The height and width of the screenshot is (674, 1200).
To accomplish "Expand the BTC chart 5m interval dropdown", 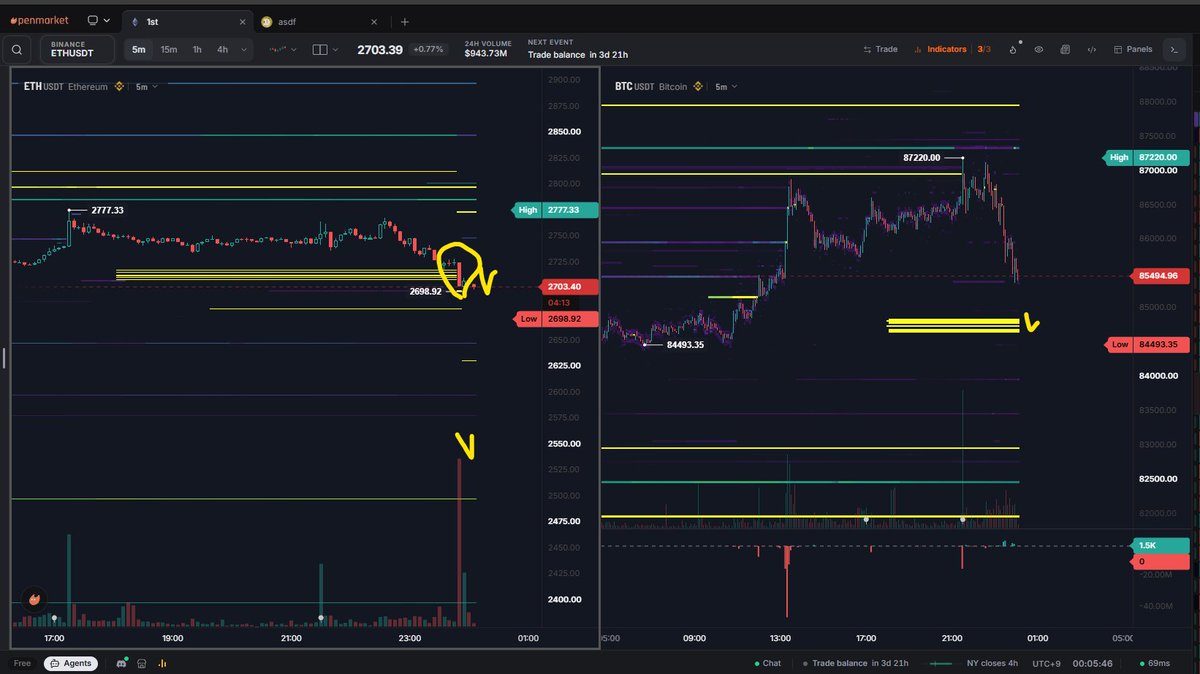I will click(727, 87).
